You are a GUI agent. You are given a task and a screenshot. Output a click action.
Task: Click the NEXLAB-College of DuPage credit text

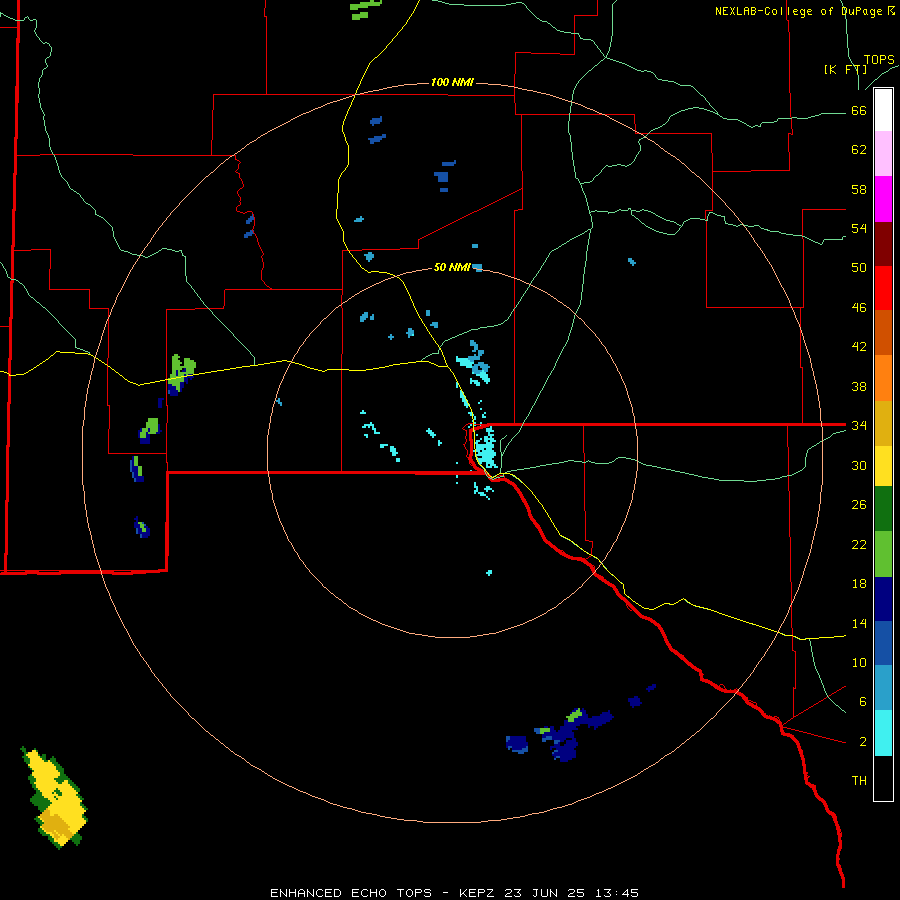coord(805,11)
